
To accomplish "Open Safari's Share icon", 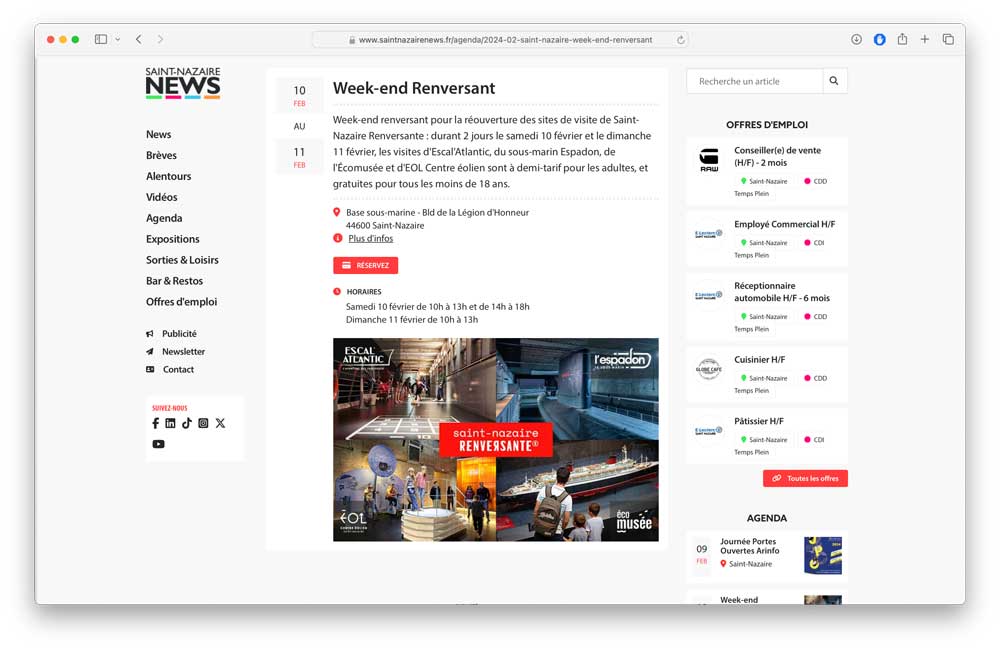I will [902, 39].
